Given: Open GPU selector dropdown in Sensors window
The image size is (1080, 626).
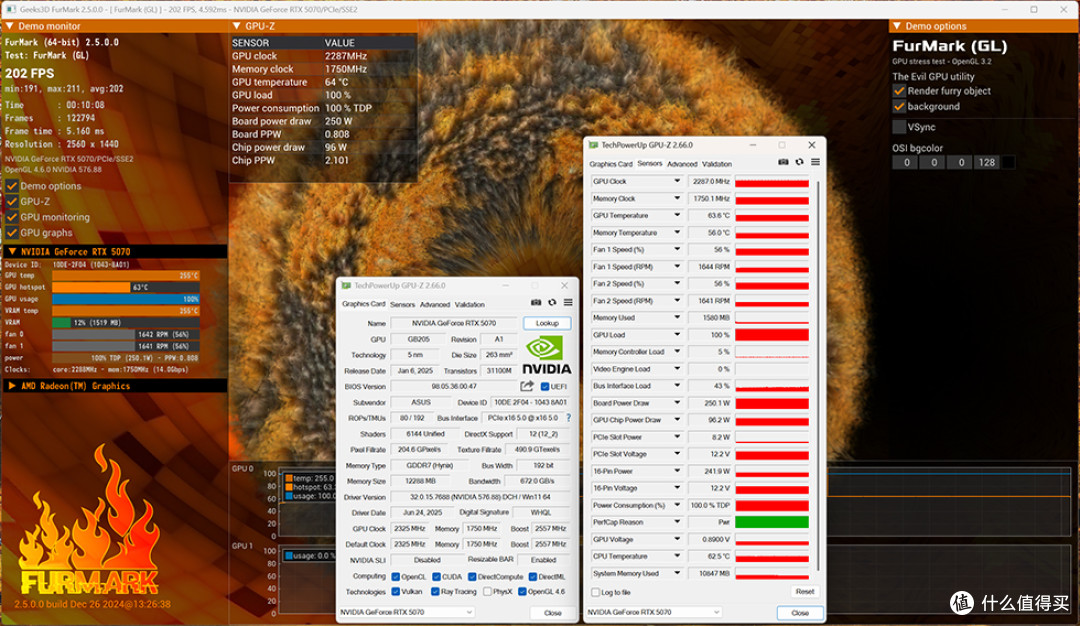Looking at the screenshot, I should click(716, 612).
